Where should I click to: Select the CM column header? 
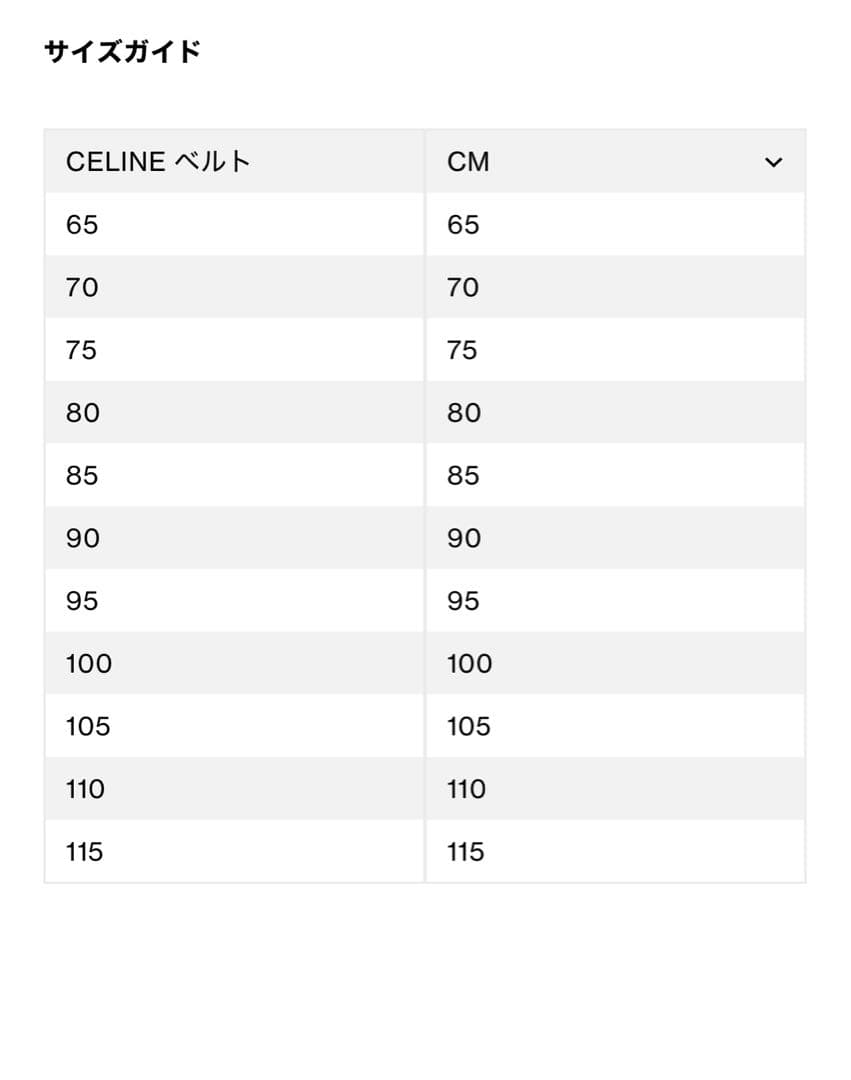(467, 161)
